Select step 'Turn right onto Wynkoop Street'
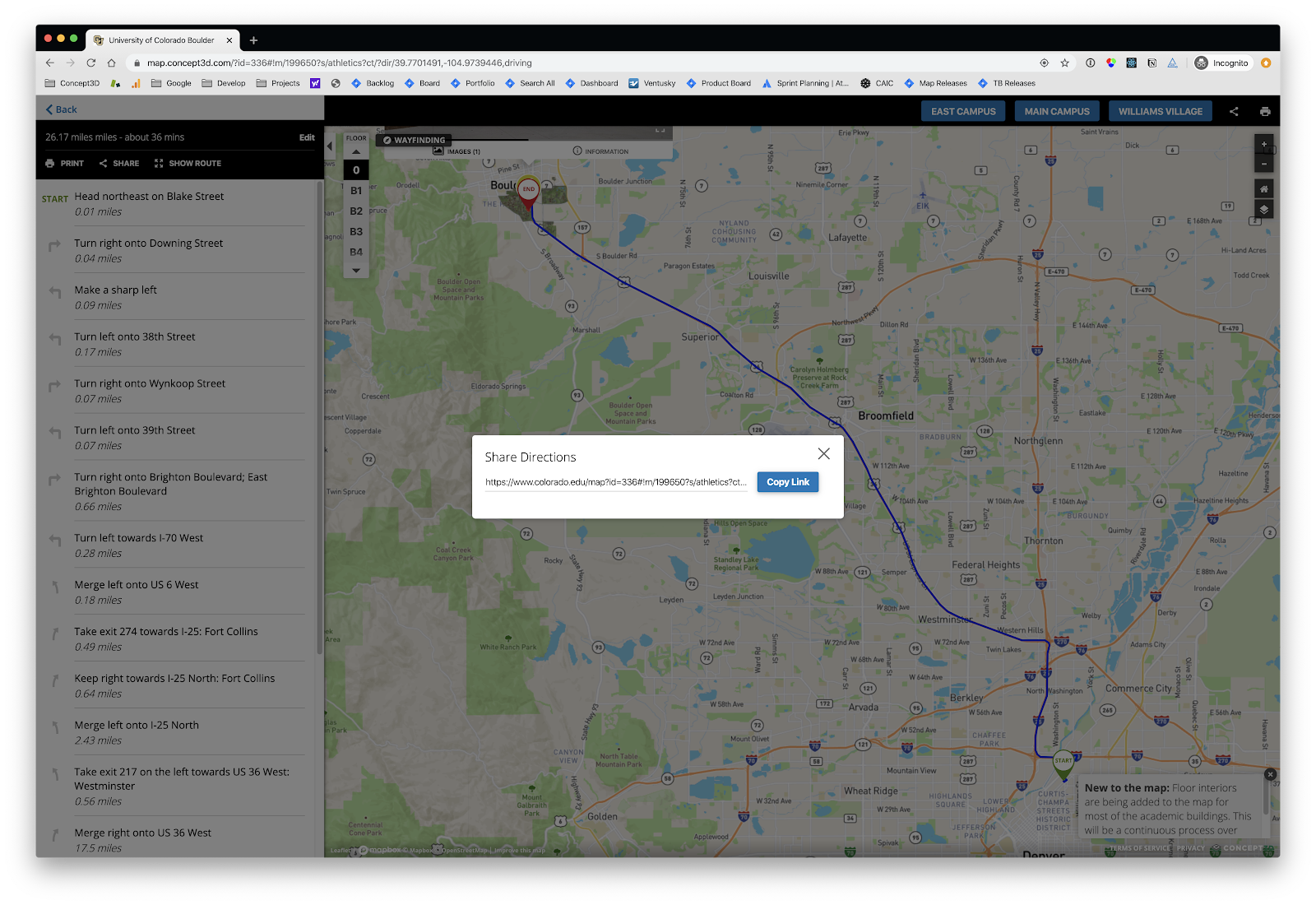 point(173,392)
